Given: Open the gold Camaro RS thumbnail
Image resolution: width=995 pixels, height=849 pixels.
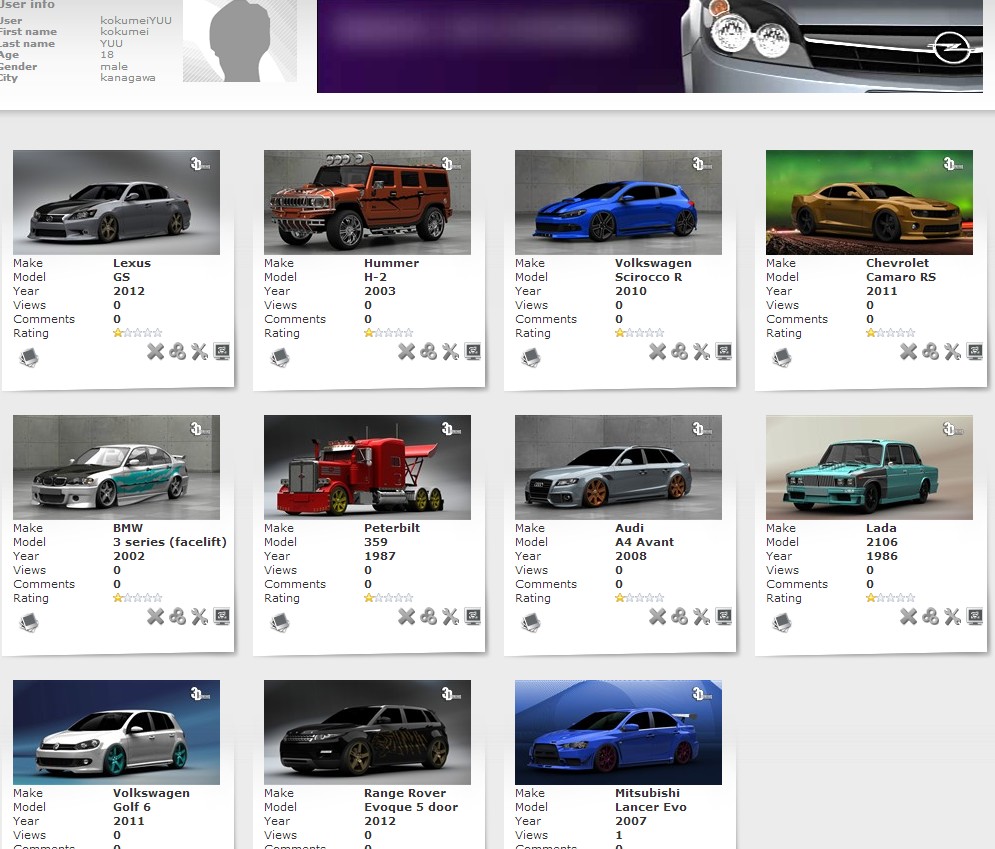Looking at the screenshot, I should (869, 202).
